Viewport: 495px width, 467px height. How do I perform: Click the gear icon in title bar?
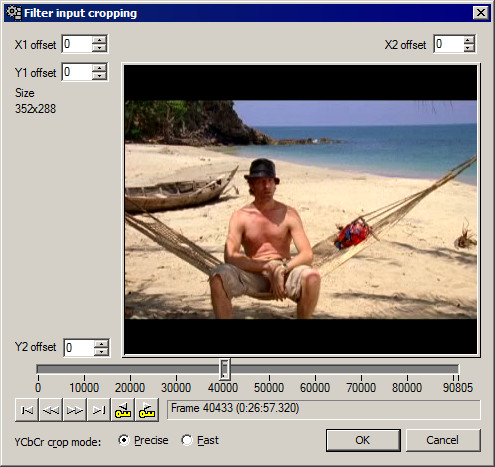[14, 13]
